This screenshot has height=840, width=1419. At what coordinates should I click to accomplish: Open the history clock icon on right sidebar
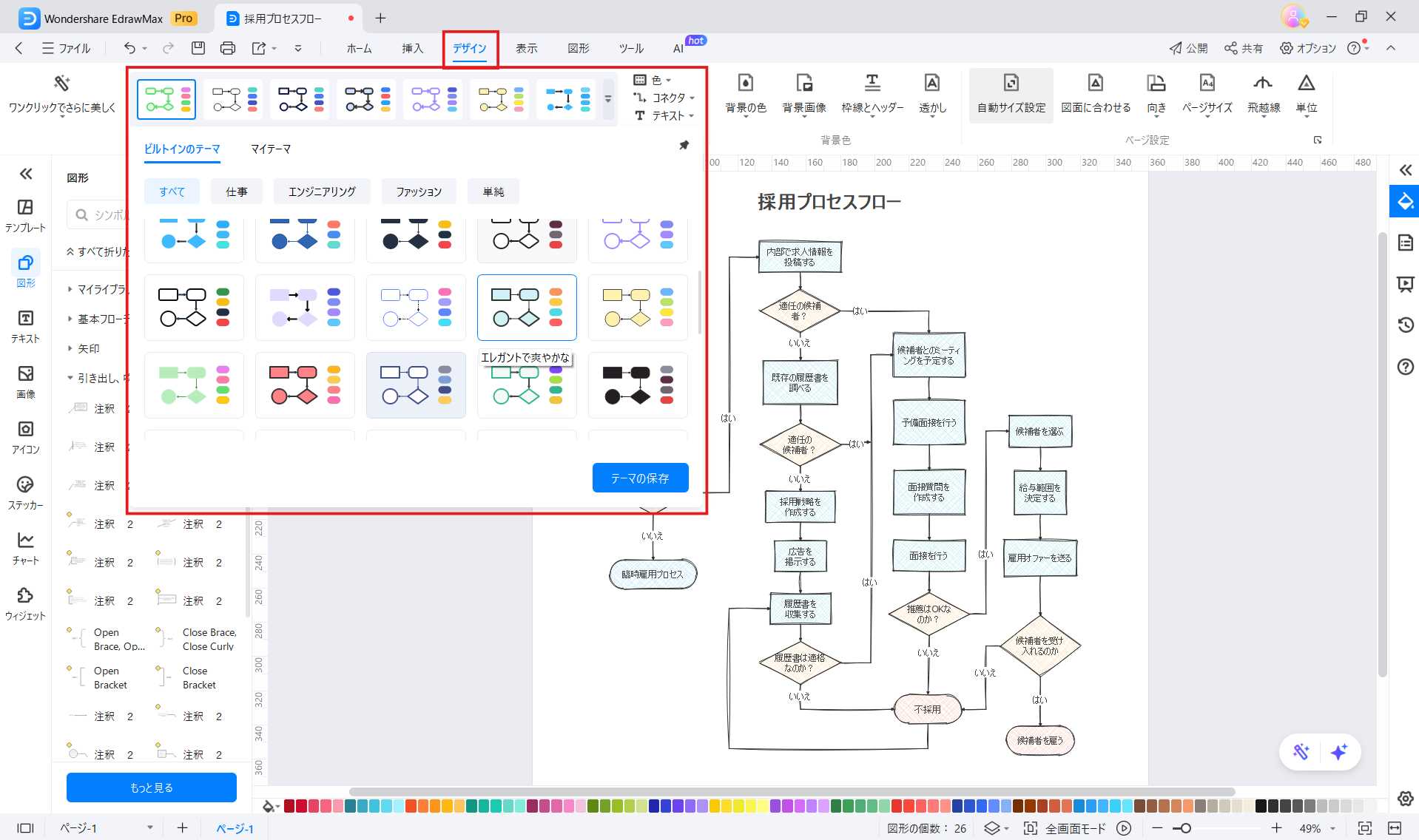[x=1405, y=325]
